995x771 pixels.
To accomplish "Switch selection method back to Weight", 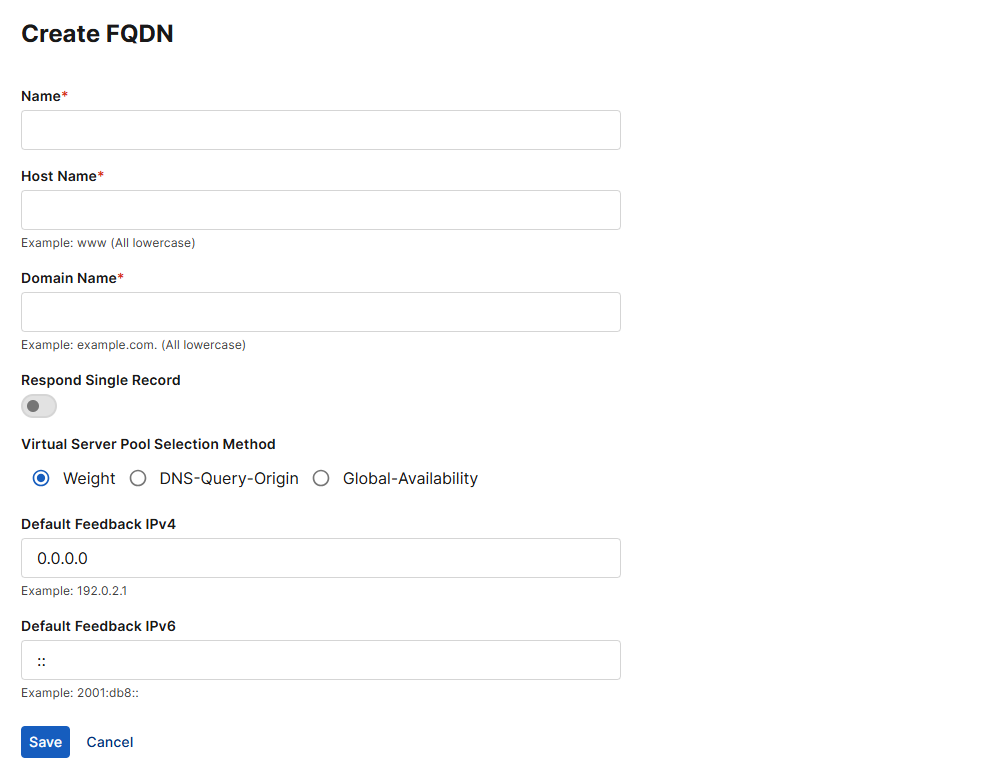I will [41, 478].
